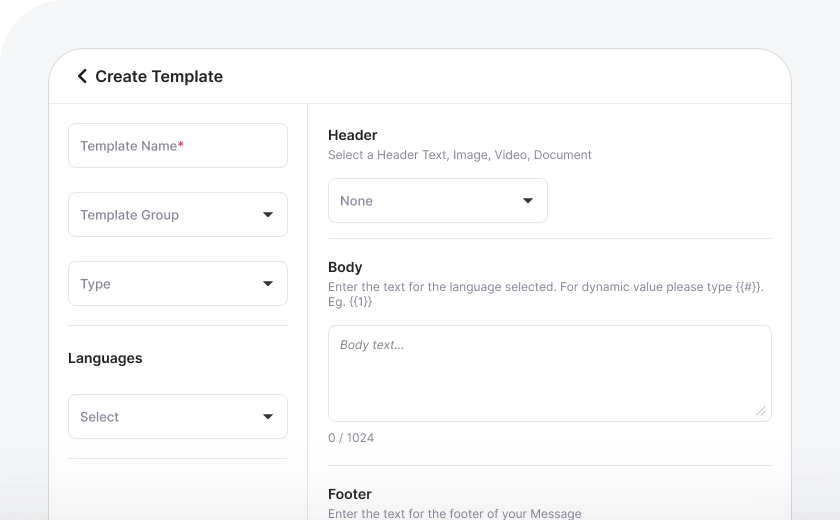The height and width of the screenshot is (520, 840).
Task: Click the caret arrow in Header None dropdown
Action: pos(528,201)
